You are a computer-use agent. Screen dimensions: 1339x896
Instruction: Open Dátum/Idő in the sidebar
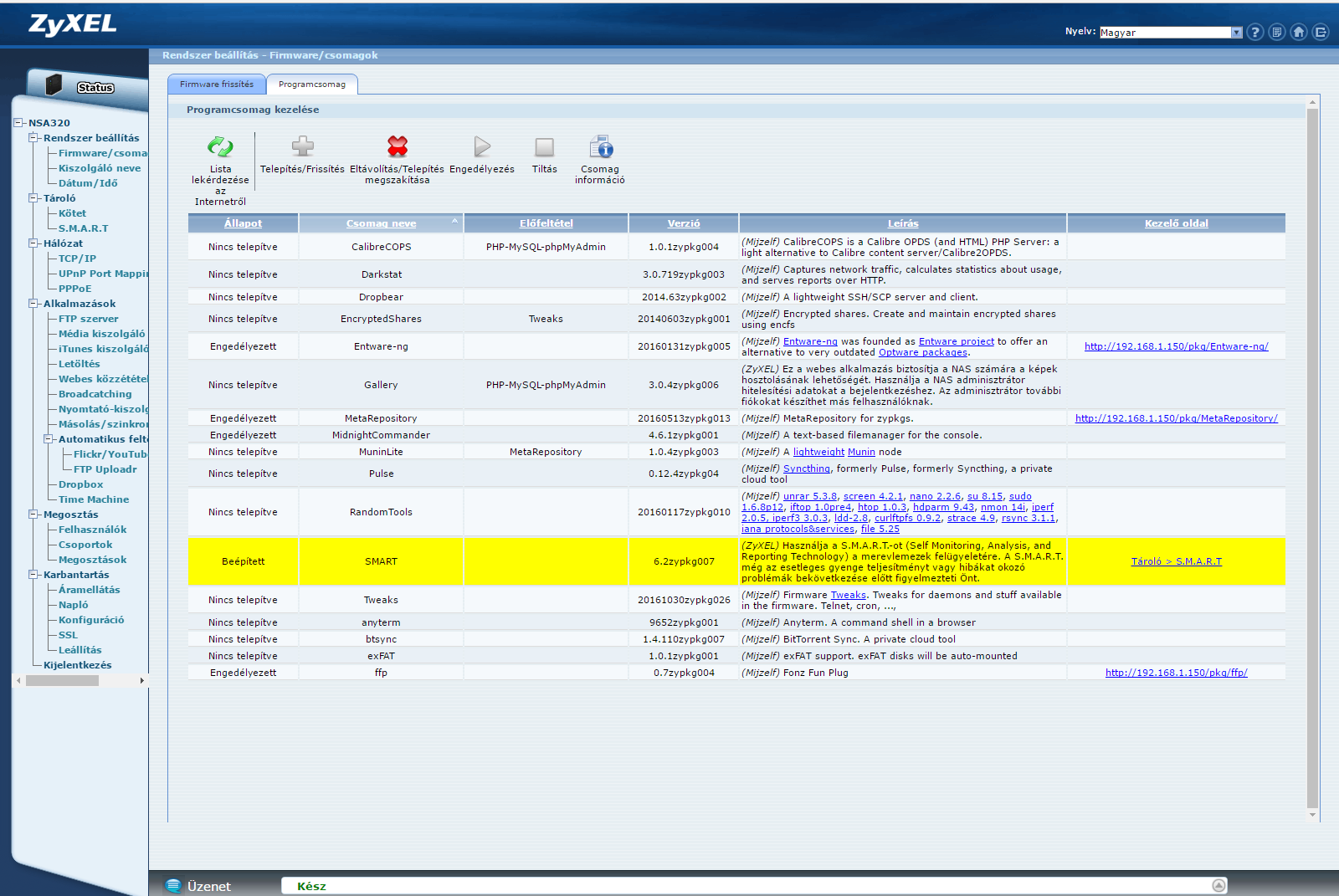(x=88, y=183)
